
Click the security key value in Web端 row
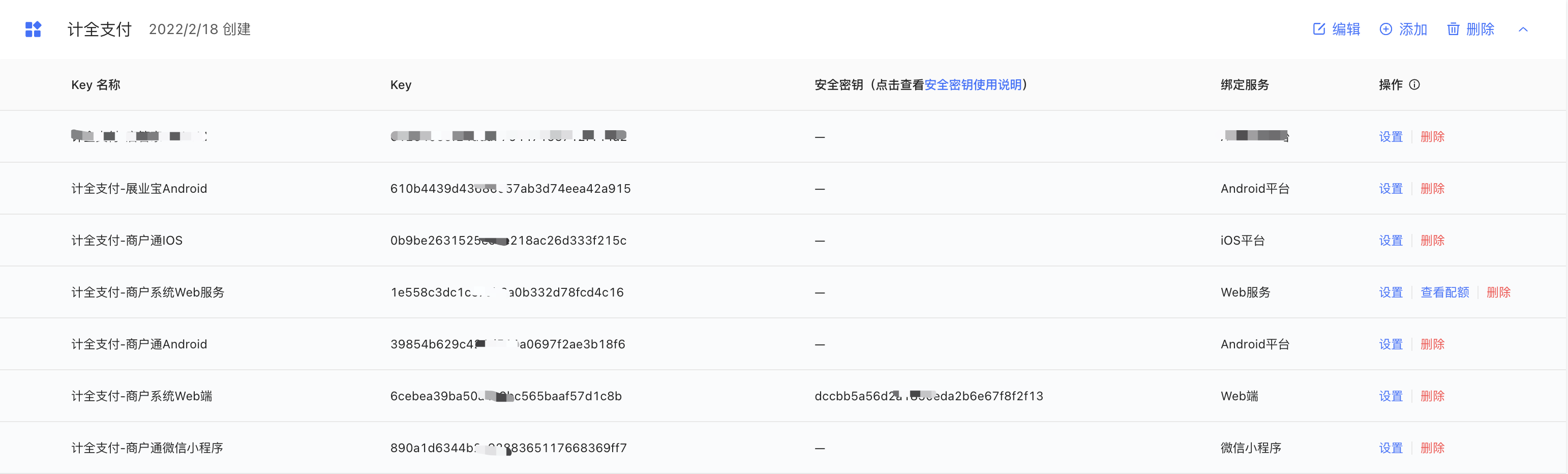(x=928, y=396)
